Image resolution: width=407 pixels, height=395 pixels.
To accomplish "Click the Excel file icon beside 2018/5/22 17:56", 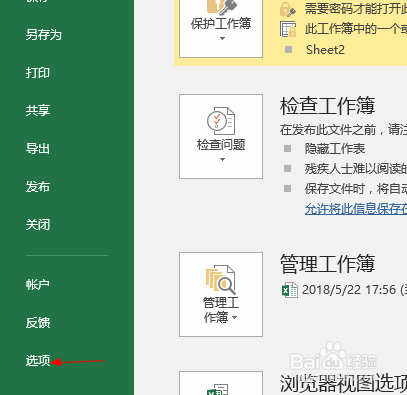I will pos(289,290).
